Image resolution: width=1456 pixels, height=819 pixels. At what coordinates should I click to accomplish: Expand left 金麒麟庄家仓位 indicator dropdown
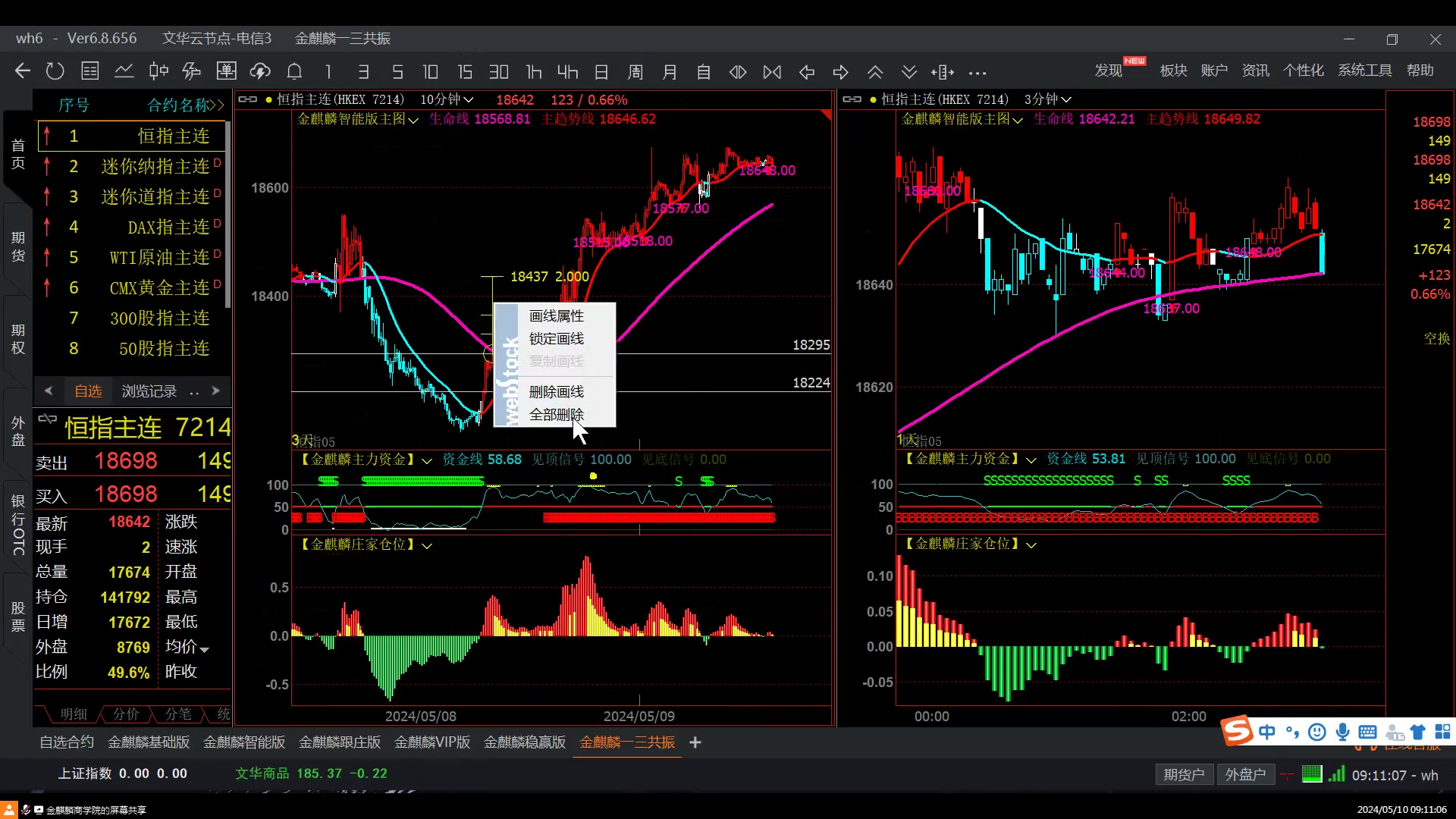coord(427,545)
